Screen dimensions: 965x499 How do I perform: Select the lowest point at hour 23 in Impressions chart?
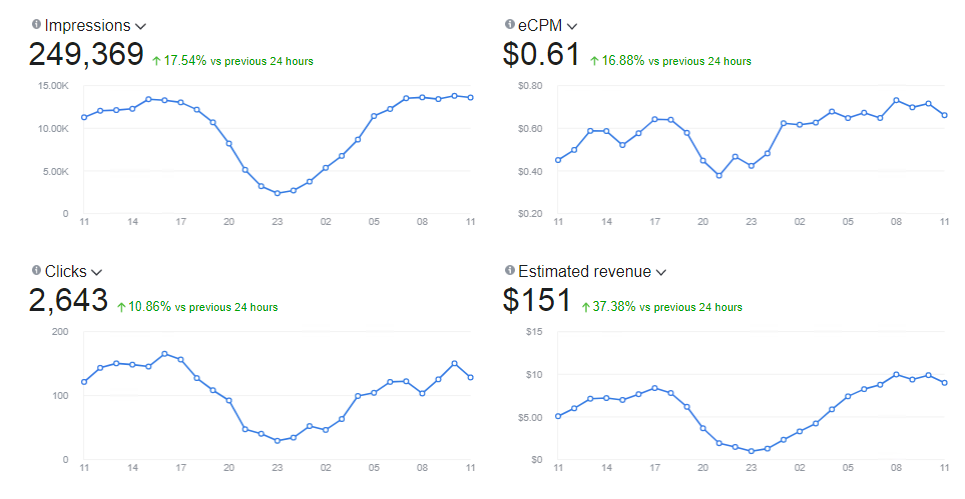[277, 193]
